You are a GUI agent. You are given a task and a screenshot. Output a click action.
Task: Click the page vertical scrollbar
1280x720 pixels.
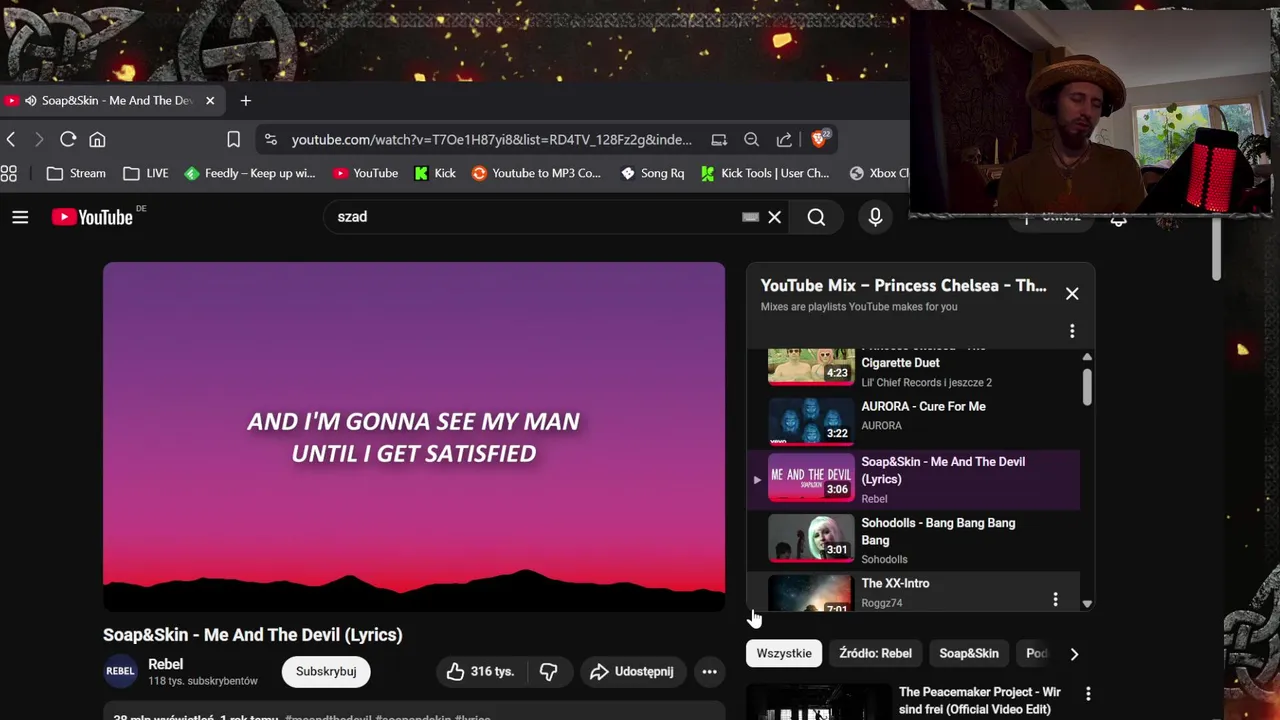(x=1216, y=248)
